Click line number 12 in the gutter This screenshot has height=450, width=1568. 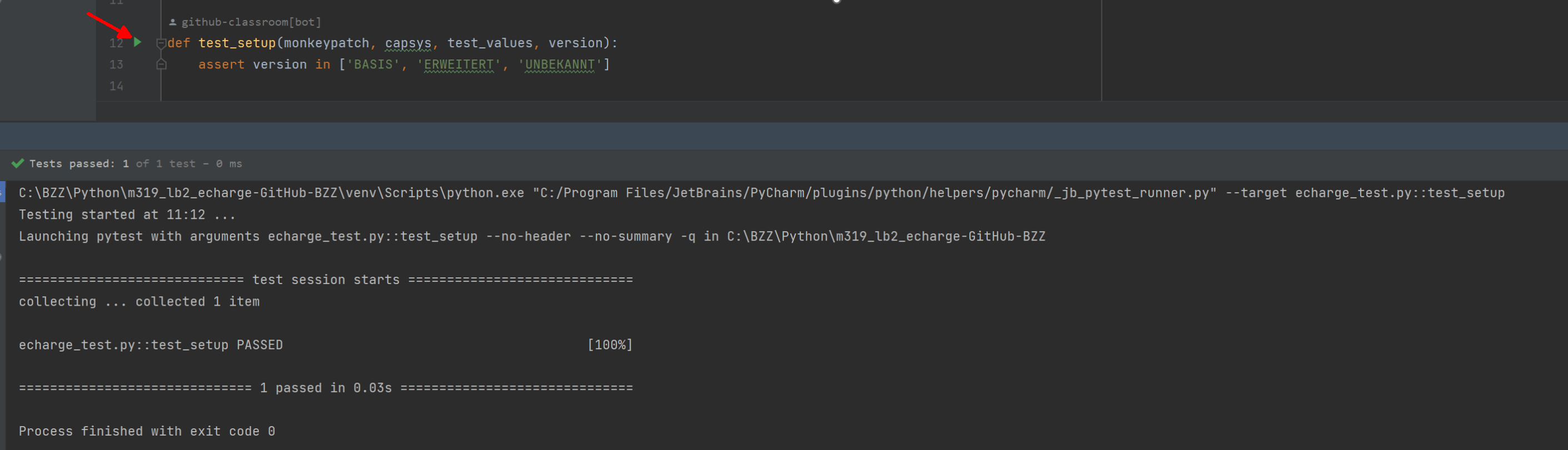click(116, 43)
